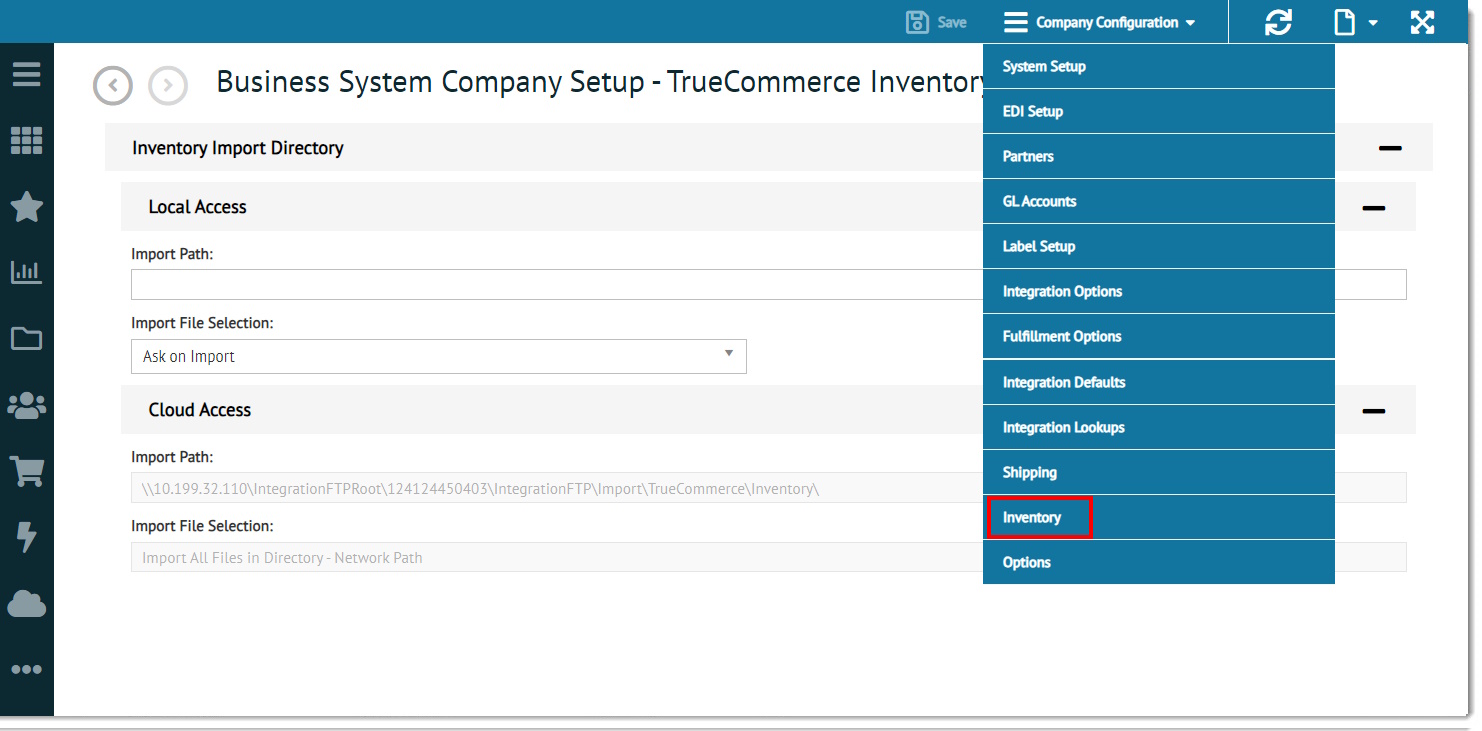
Task: Open the Company Configuration dropdown menu
Action: (x=1100, y=22)
